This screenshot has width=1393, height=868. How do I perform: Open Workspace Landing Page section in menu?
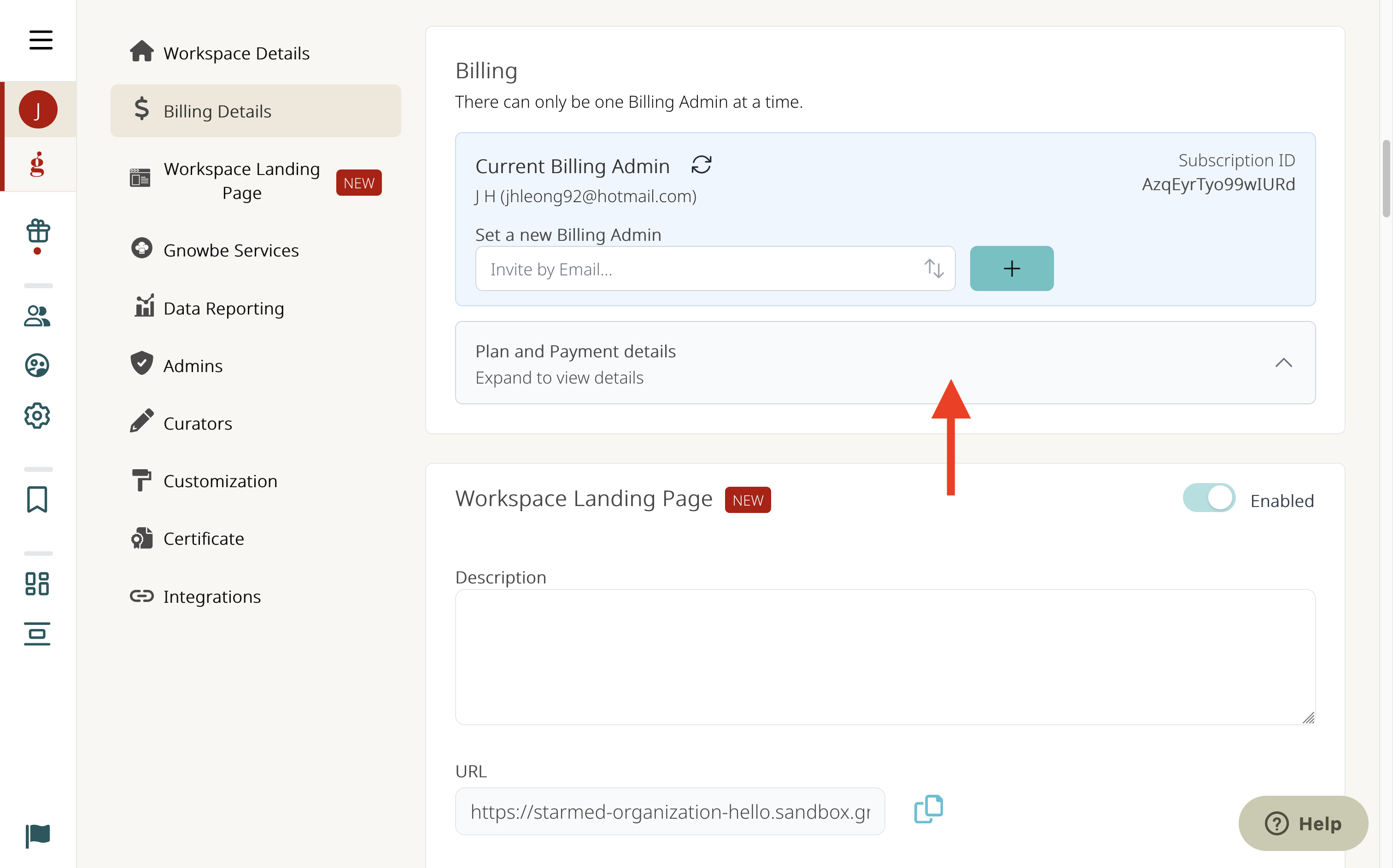256,181
